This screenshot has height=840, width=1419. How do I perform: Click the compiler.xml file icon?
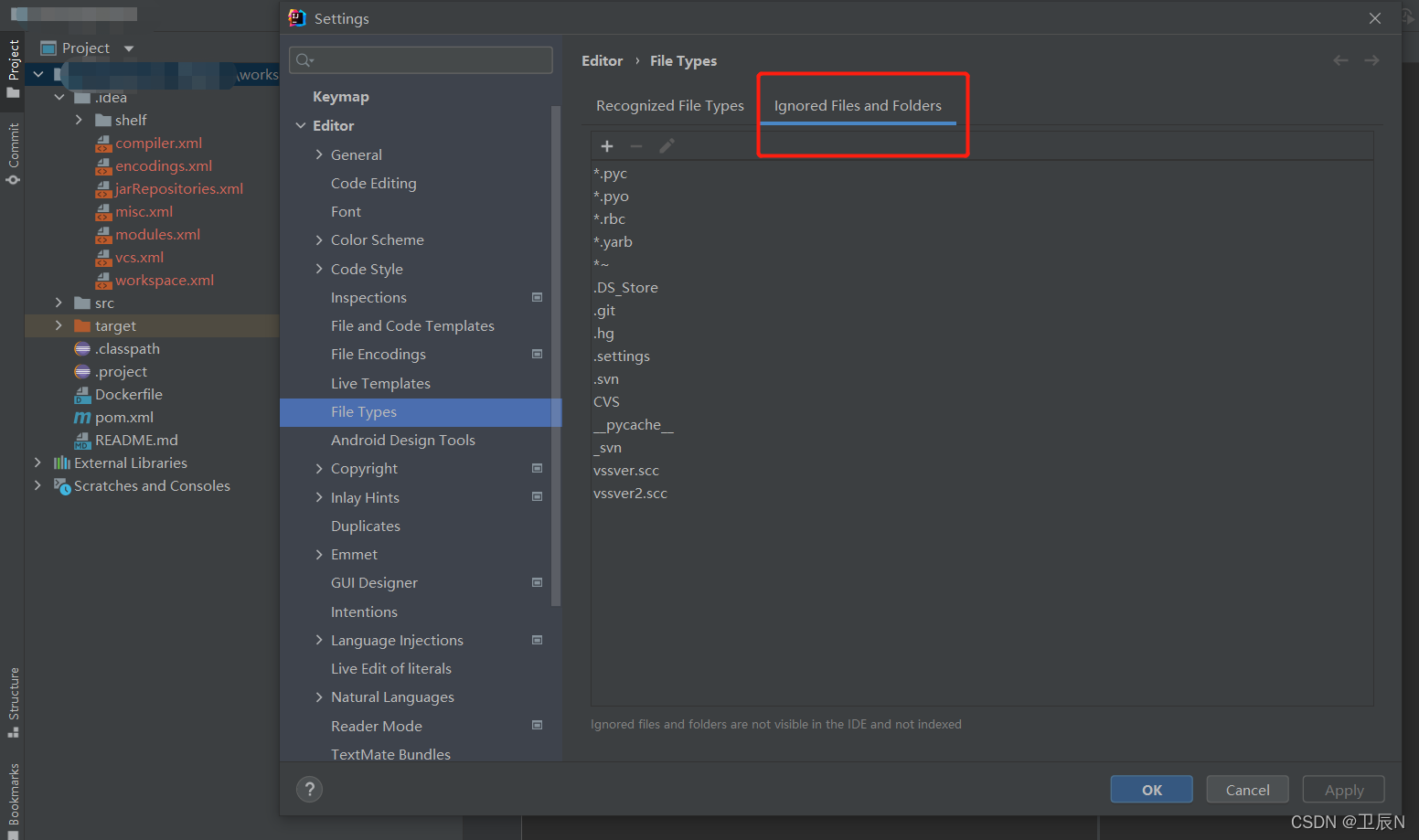103,144
